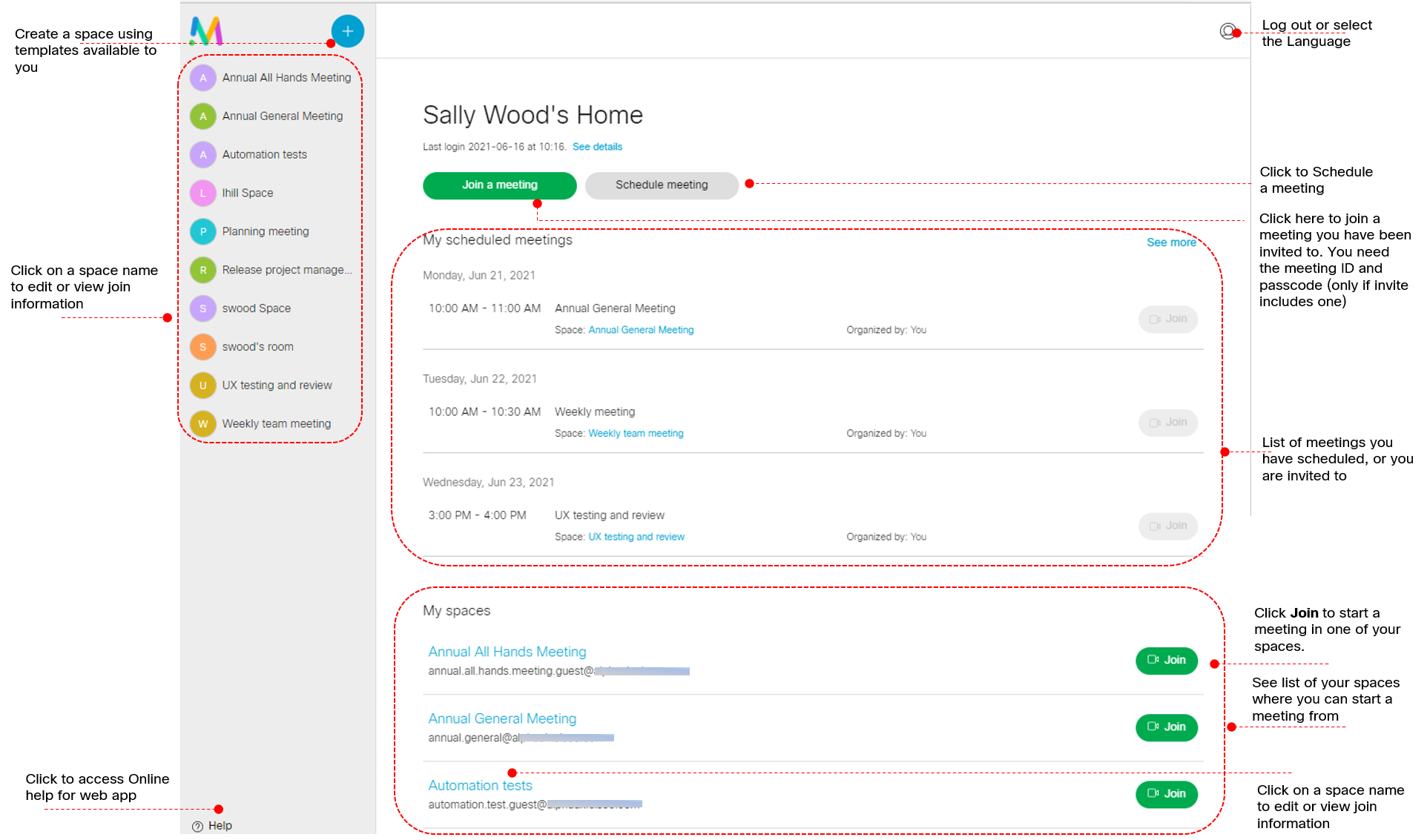
Task: Click the Ihill Space sidebar icon
Action: pos(203,192)
